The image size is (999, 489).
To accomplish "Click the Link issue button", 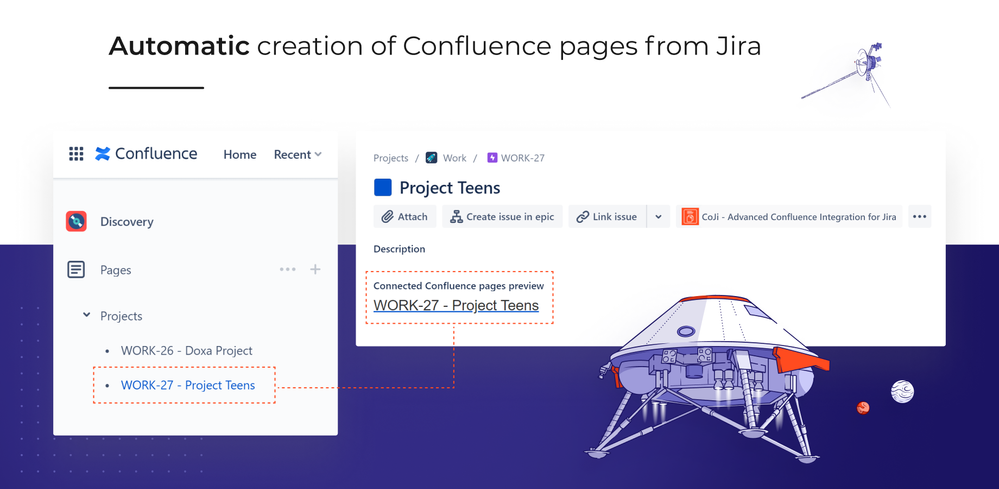I will coord(607,216).
